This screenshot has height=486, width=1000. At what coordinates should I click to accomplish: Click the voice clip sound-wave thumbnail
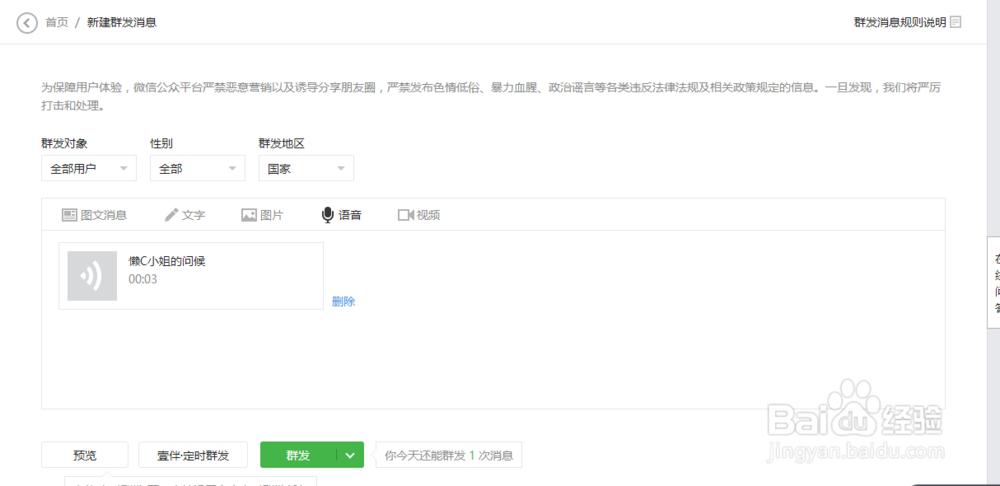[x=92, y=276]
